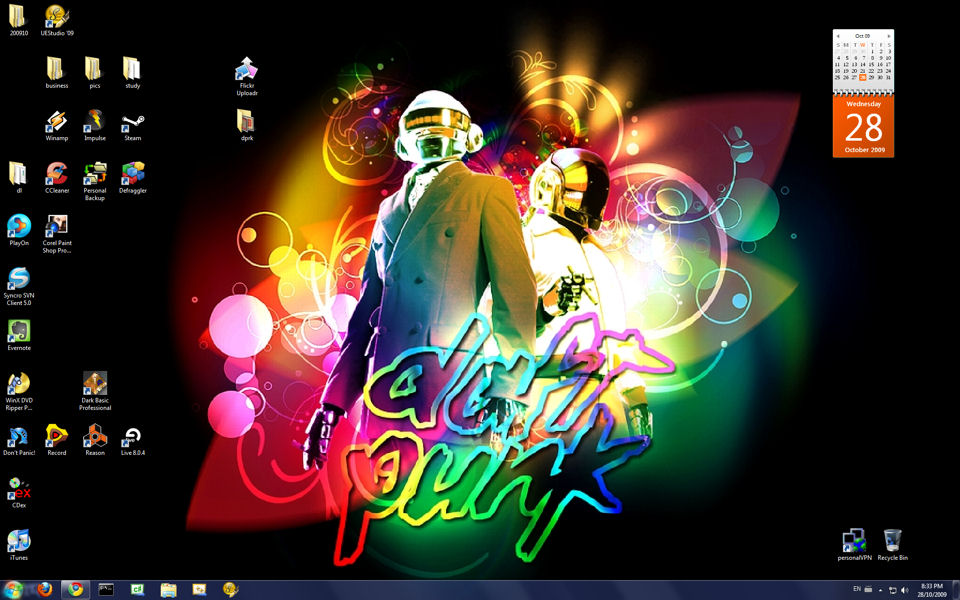Image resolution: width=960 pixels, height=600 pixels.
Task: Select the UEStudio '09 shortcut
Action: [x=57, y=20]
